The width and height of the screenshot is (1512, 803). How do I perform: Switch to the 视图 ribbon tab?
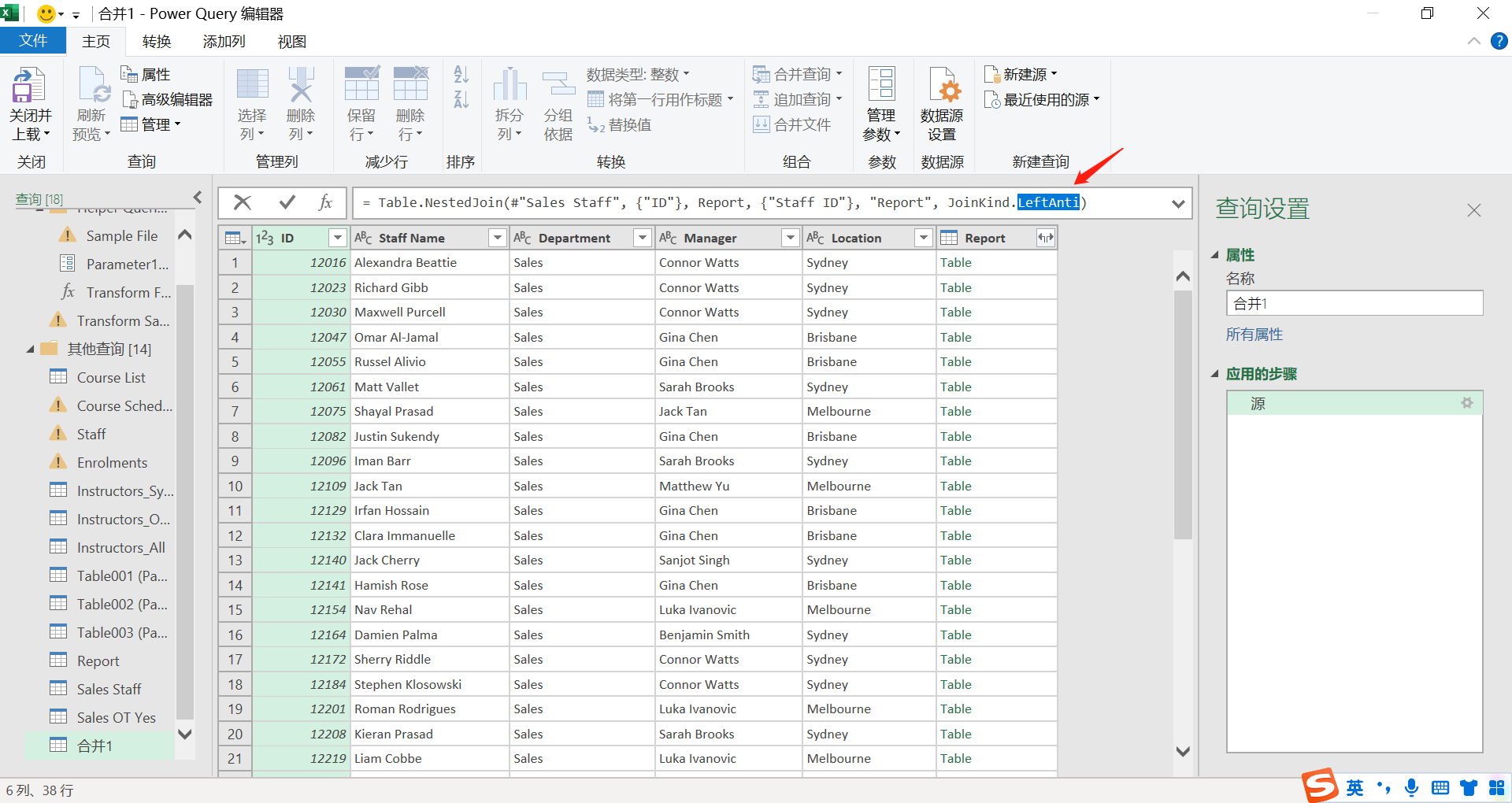tap(291, 41)
